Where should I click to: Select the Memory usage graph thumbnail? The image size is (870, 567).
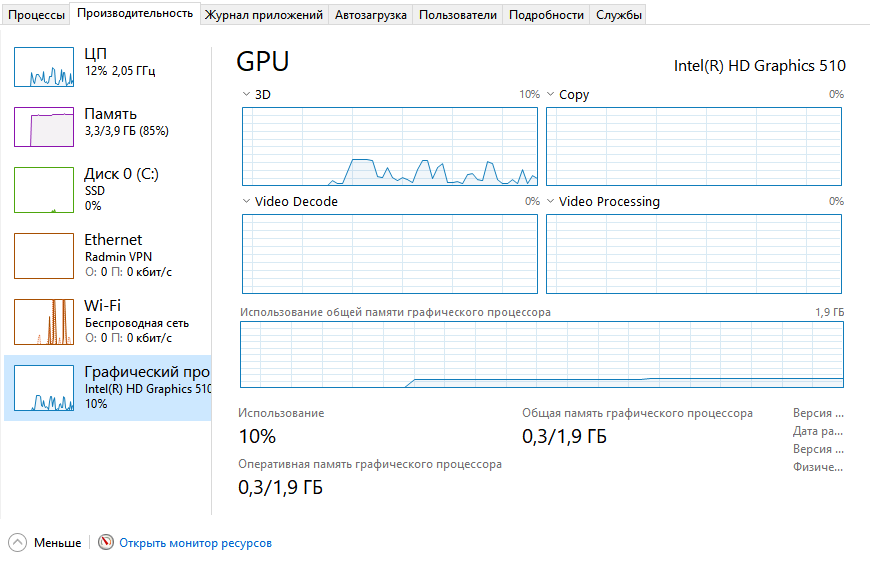44,127
